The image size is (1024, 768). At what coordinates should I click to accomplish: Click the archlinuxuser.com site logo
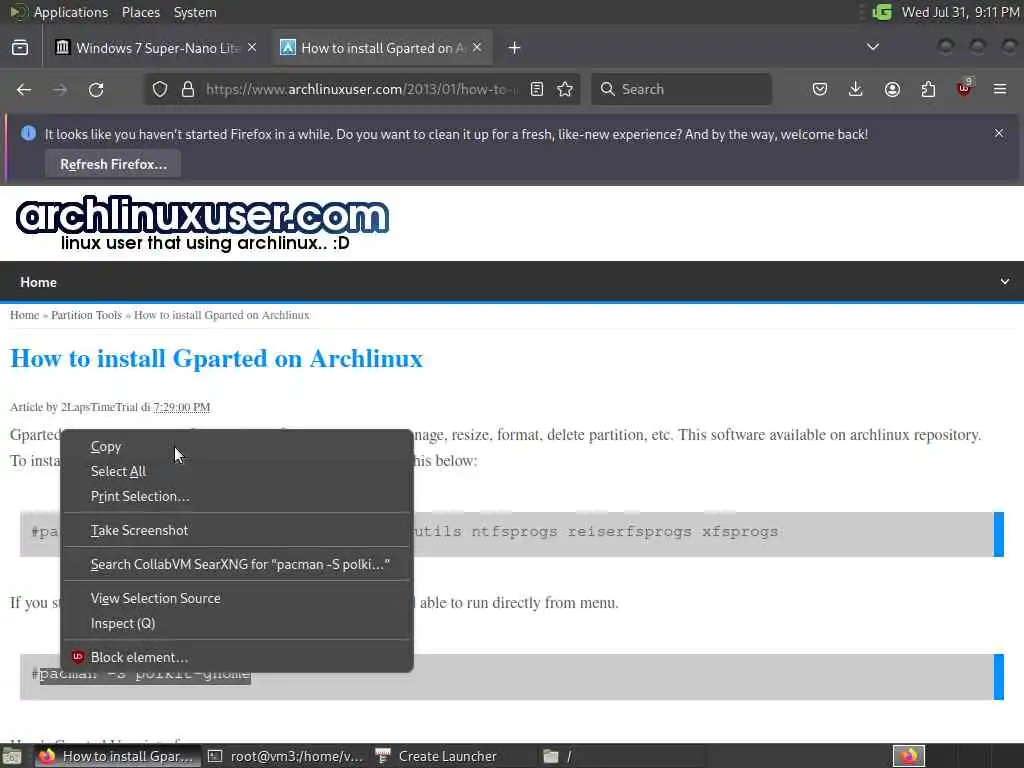point(202,223)
